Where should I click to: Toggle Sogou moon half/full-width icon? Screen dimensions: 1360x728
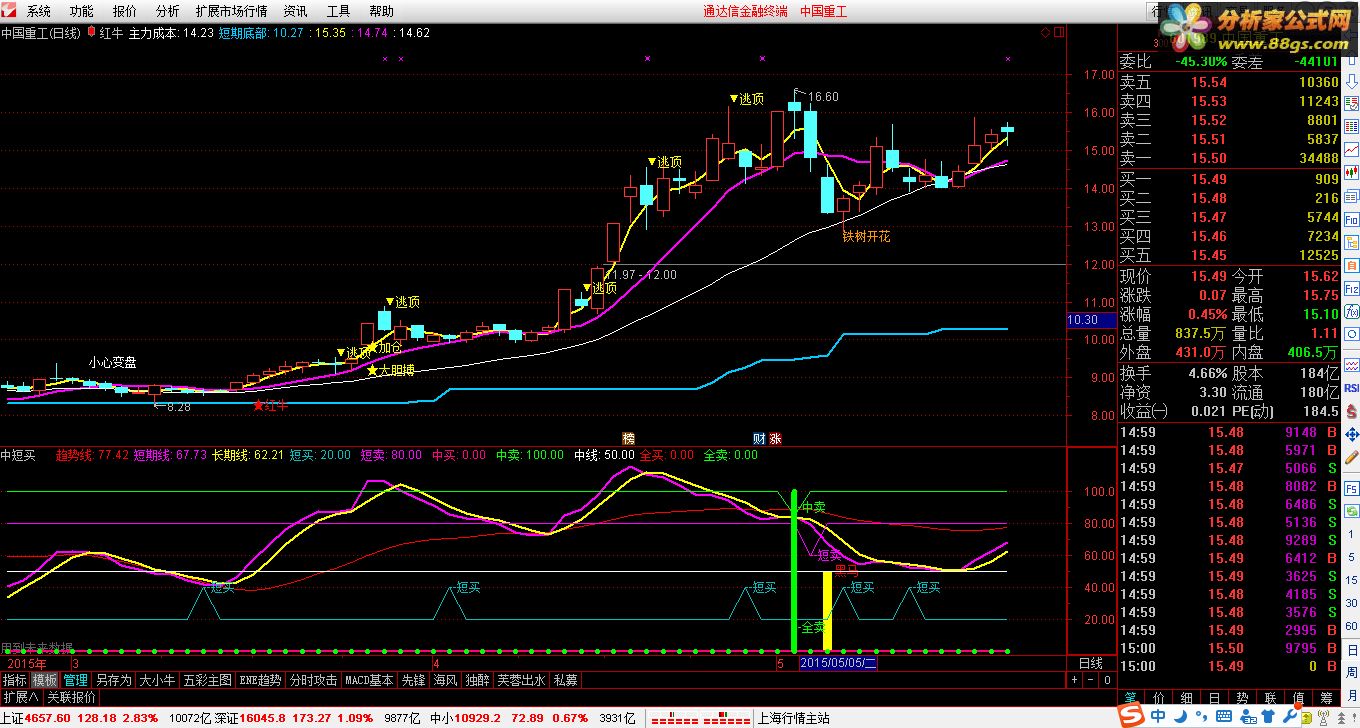pos(1180,716)
